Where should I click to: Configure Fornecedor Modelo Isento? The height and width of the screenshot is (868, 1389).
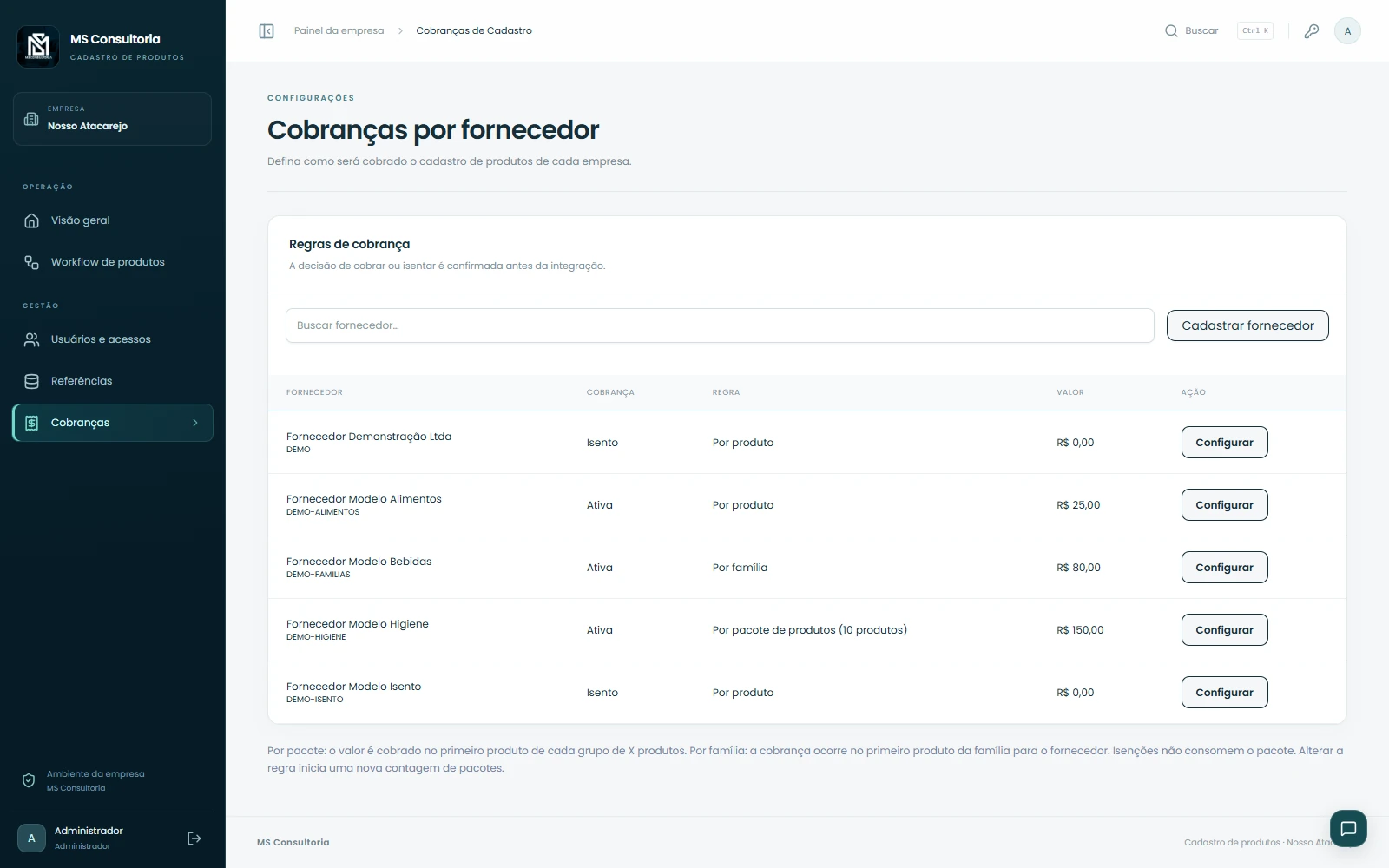(1224, 693)
